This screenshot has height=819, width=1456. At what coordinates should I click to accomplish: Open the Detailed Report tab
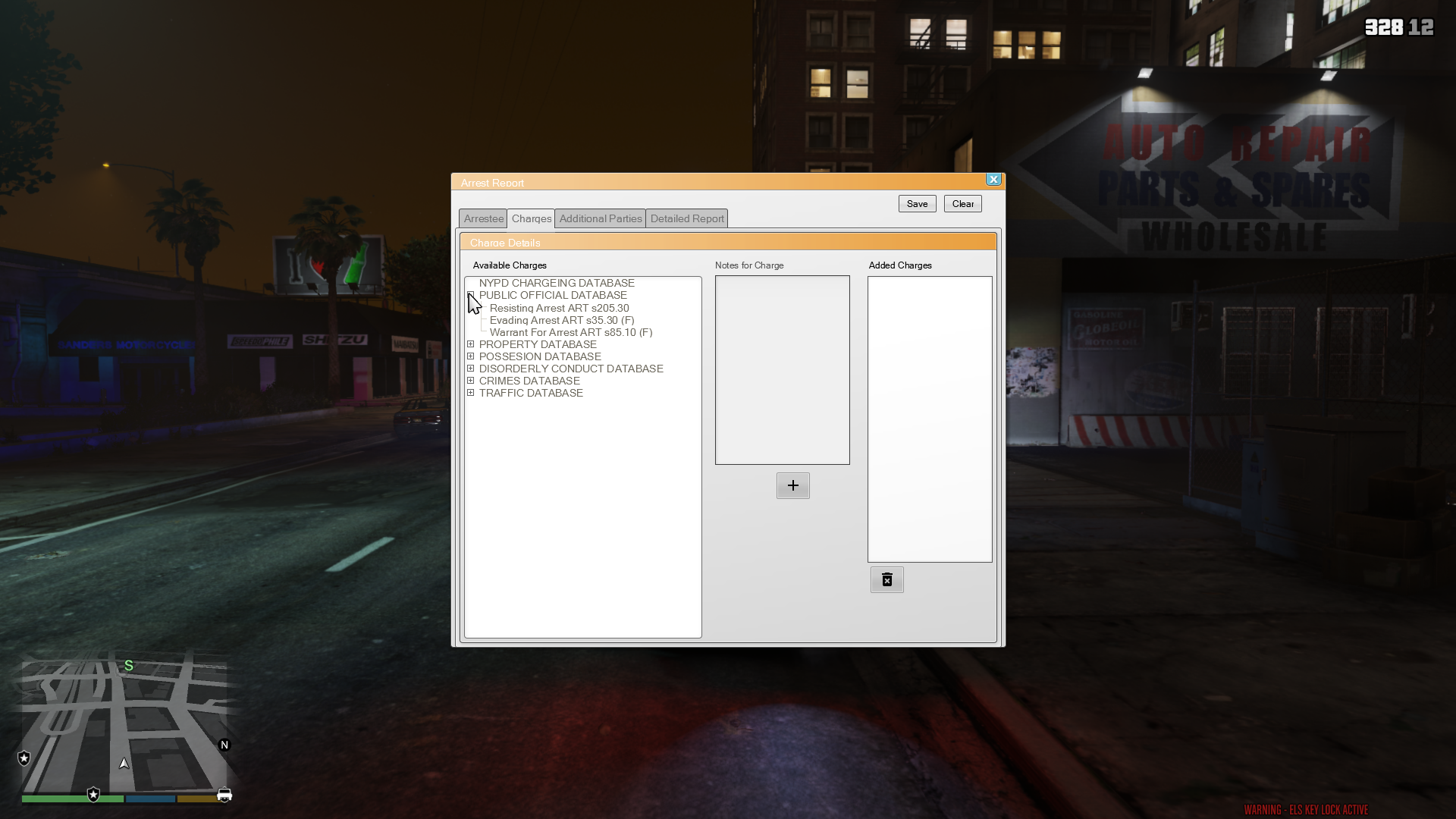pos(686,218)
